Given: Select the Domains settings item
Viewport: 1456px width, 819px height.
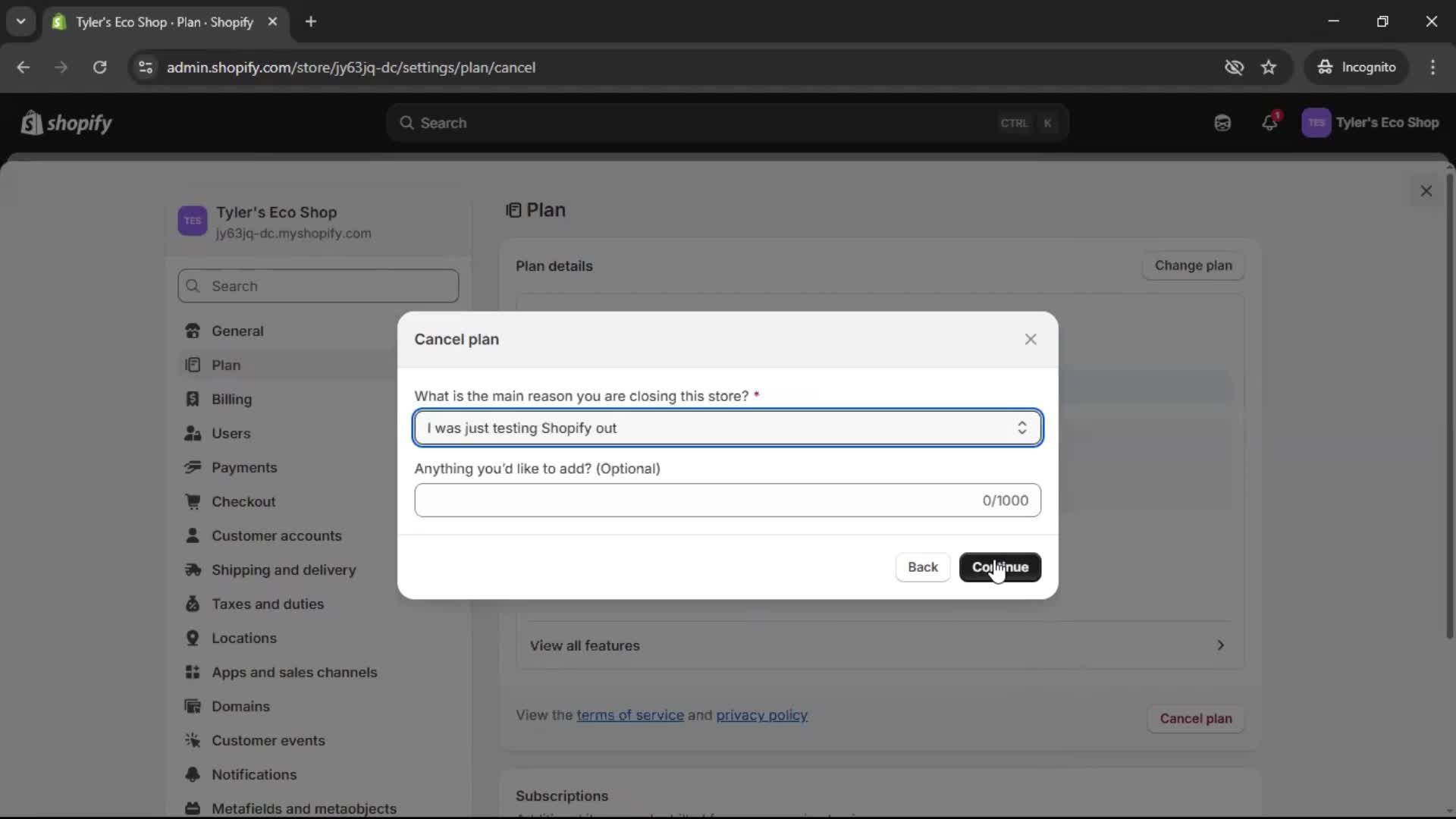Looking at the screenshot, I should click(240, 707).
